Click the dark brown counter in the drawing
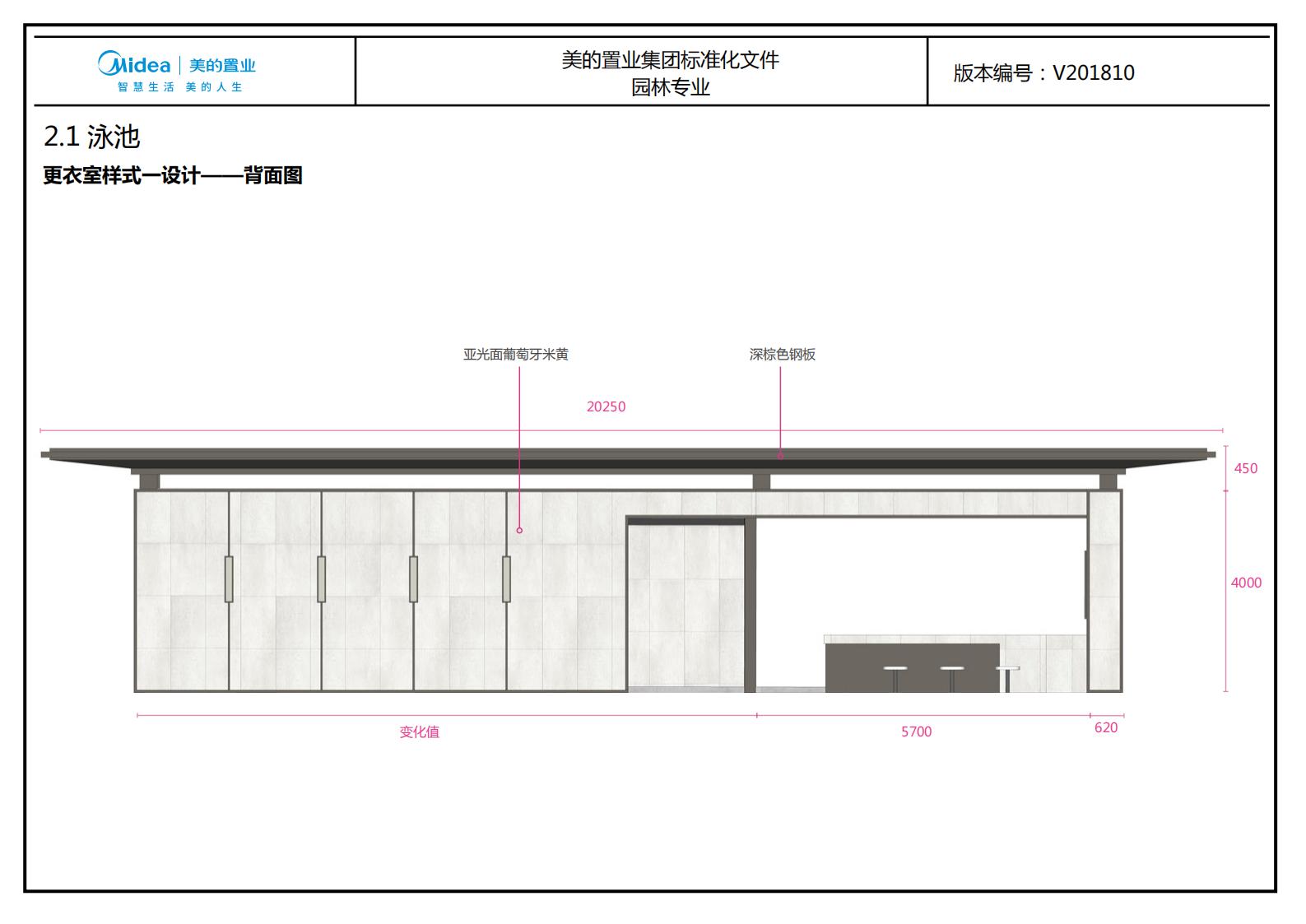 913,667
